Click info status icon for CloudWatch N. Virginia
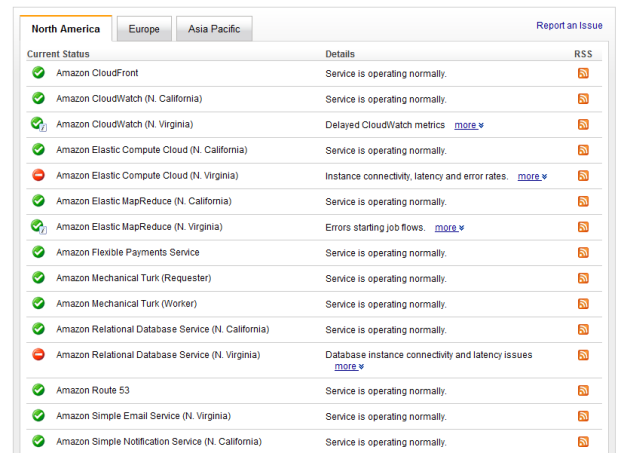The height and width of the screenshot is (453, 630). (x=39, y=124)
